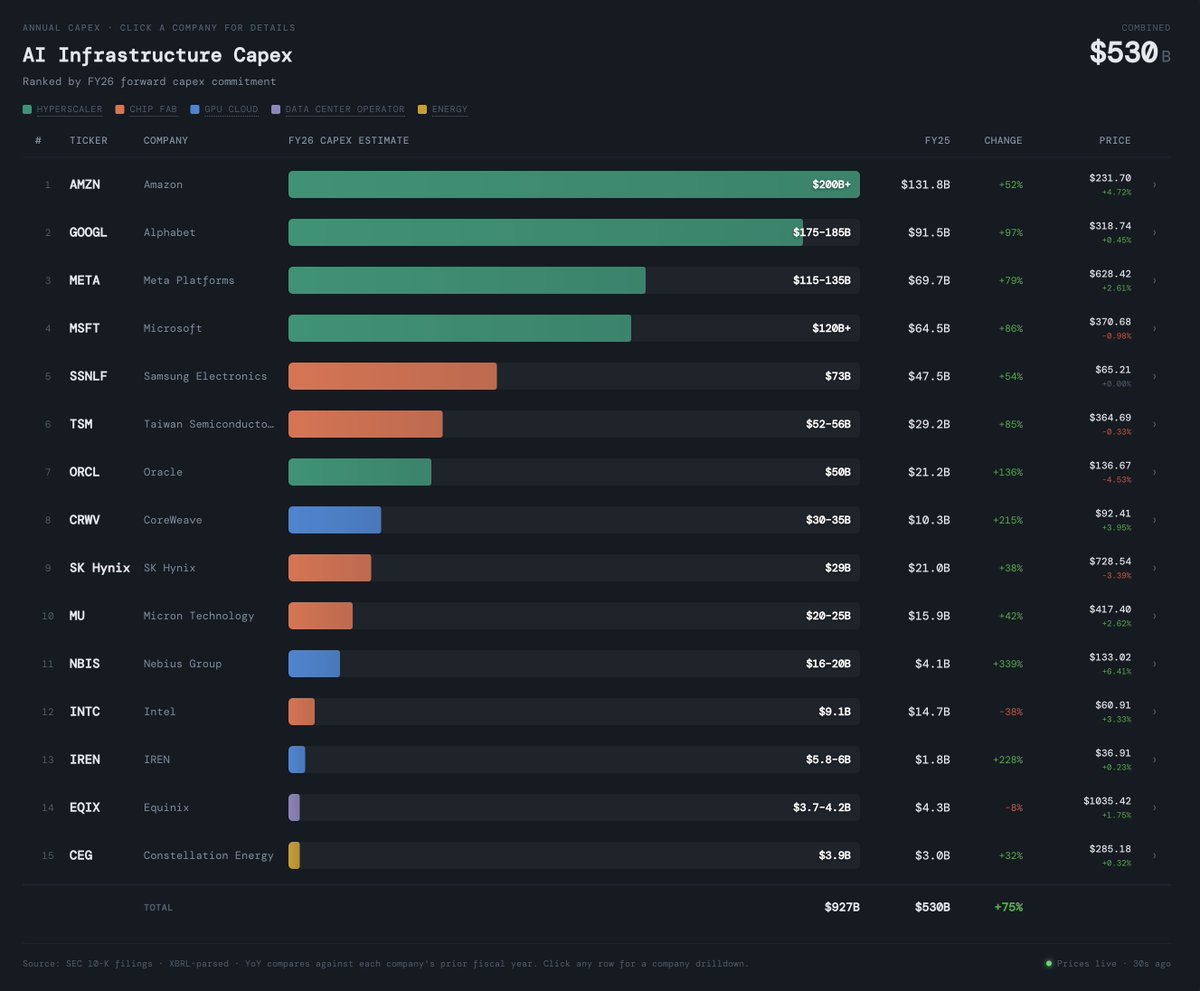Select the IREN ticker
Screen dimensions: 1200x991
click(84, 760)
